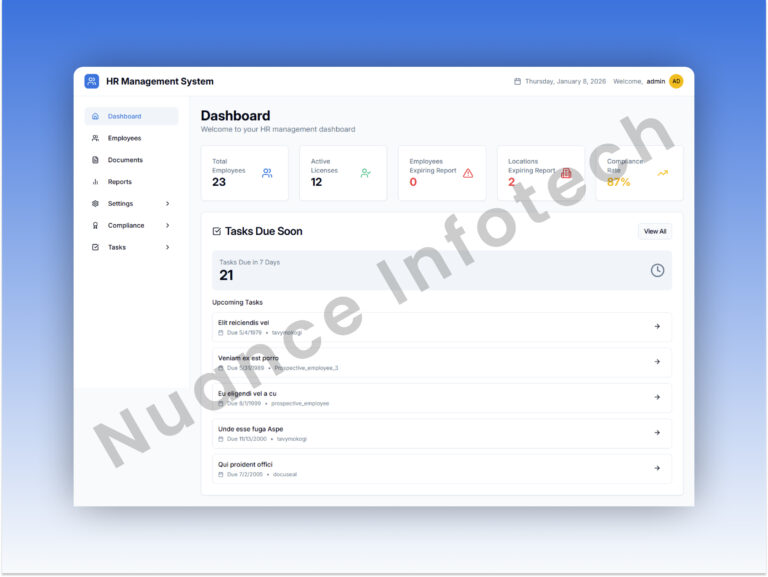Open Reports from the sidebar
768x577 pixels.
tap(119, 182)
